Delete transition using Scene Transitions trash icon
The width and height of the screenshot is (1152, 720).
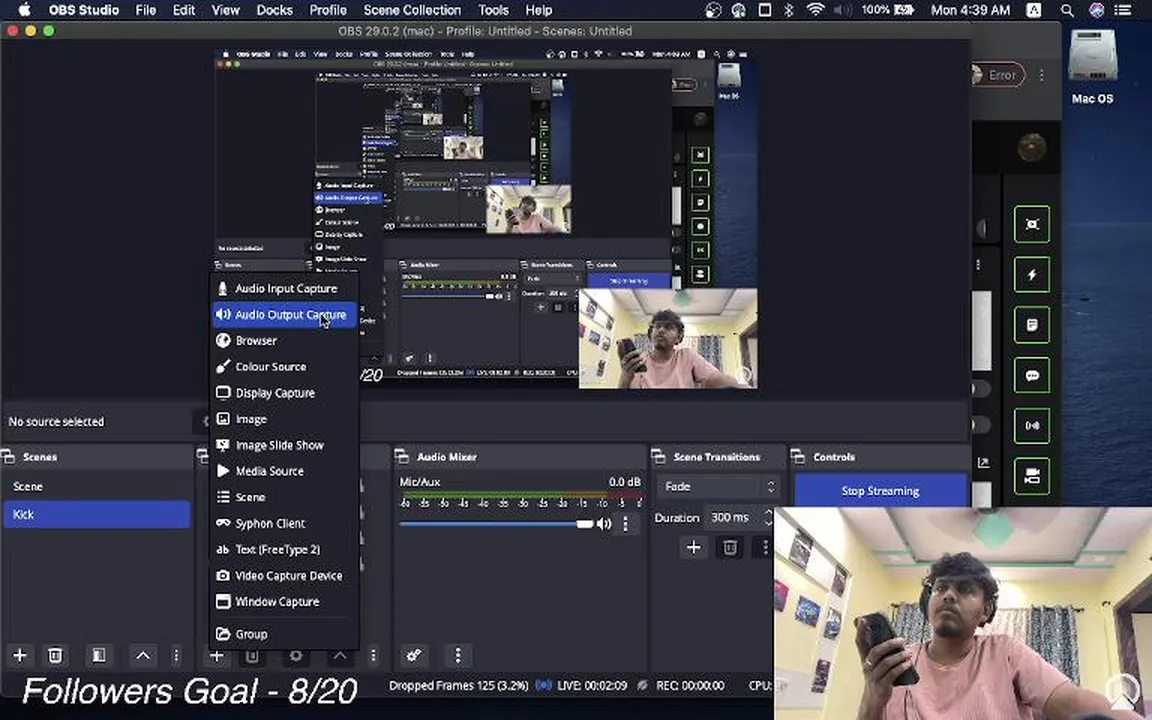point(730,547)
